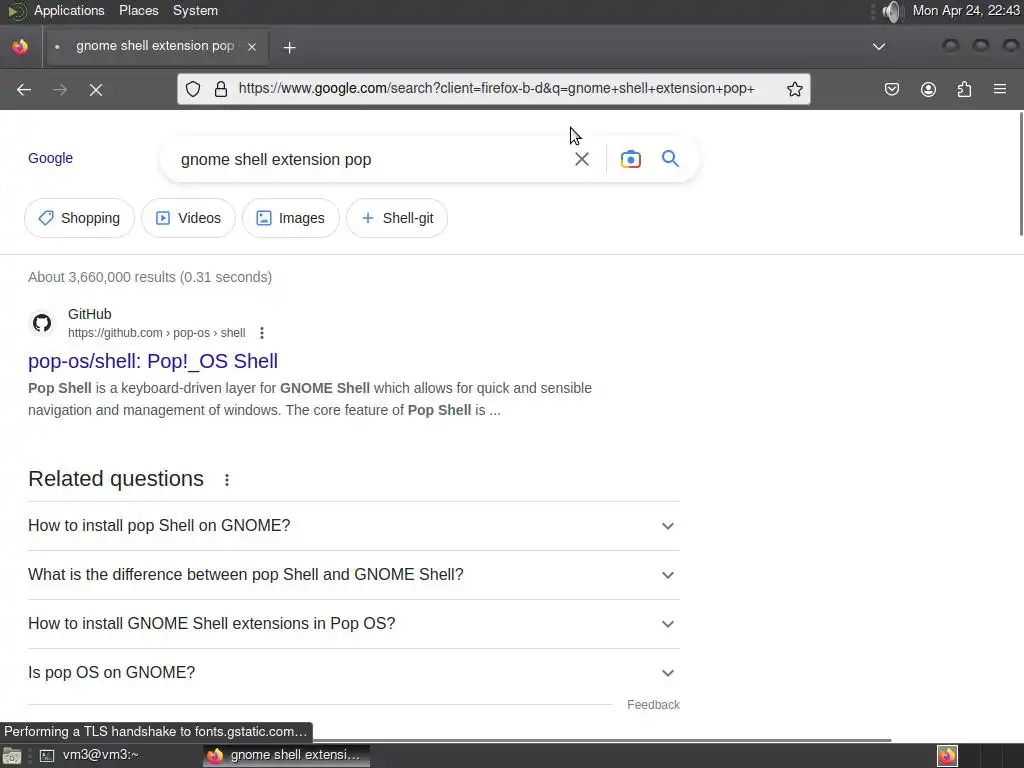Open the GitHub result options dots
The width and height of the screenshot is (1024, 768).
262,333
